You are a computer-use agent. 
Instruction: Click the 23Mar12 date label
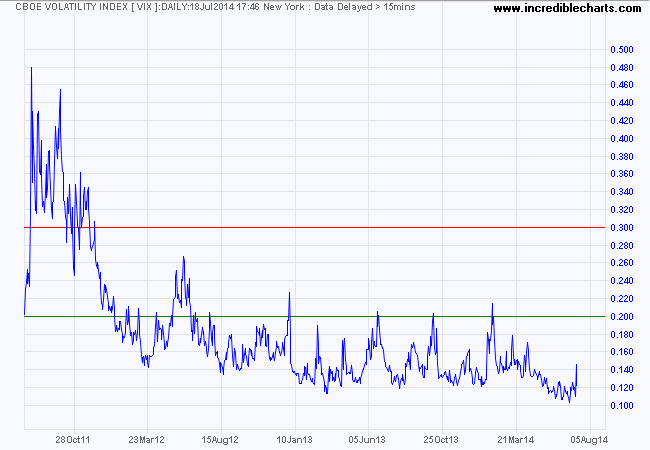tap(146, 440)
